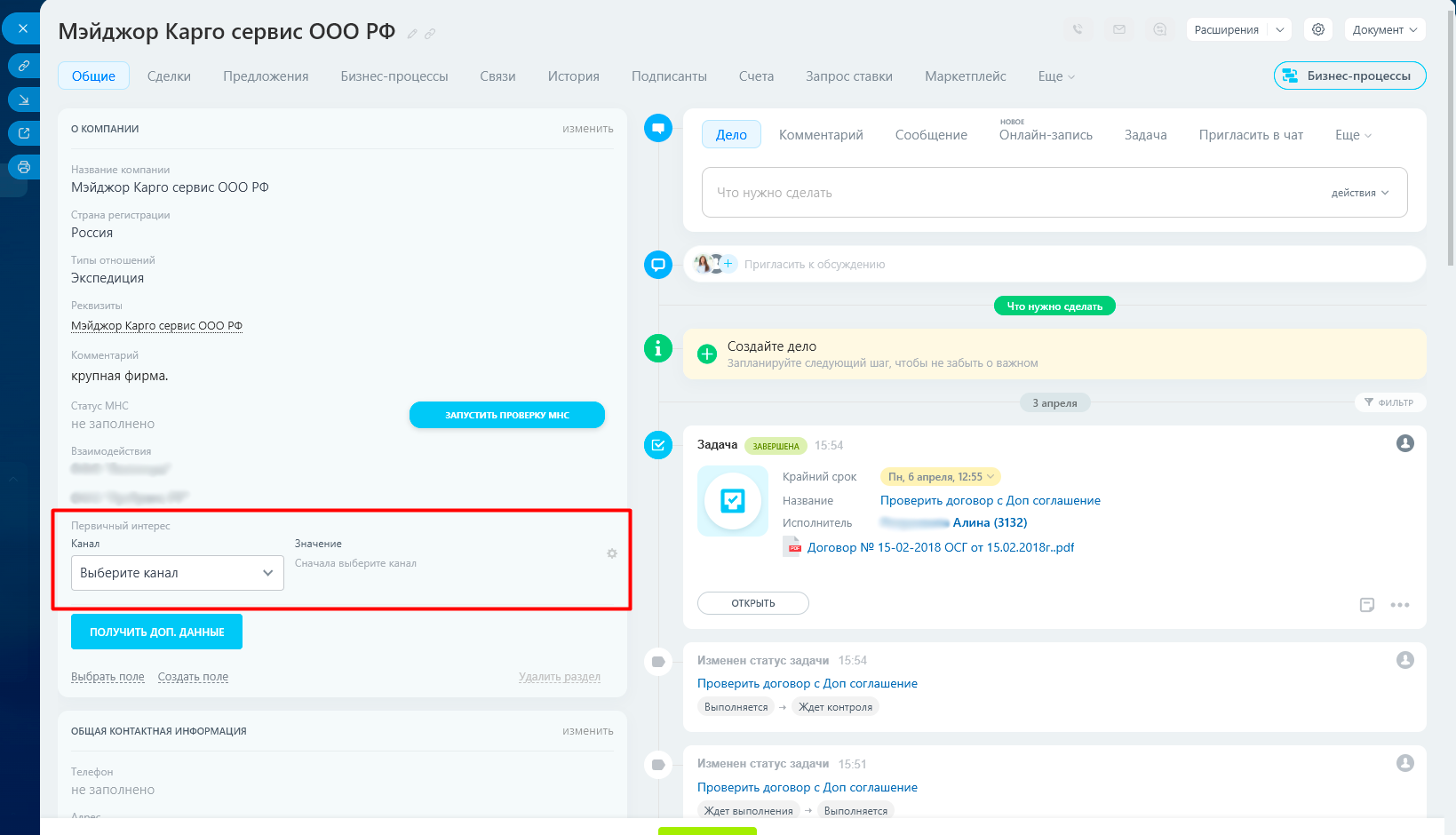Viewport: 1456px width, 835px height.
Task: Switch to the Общие tab
Action: [93, 76]
